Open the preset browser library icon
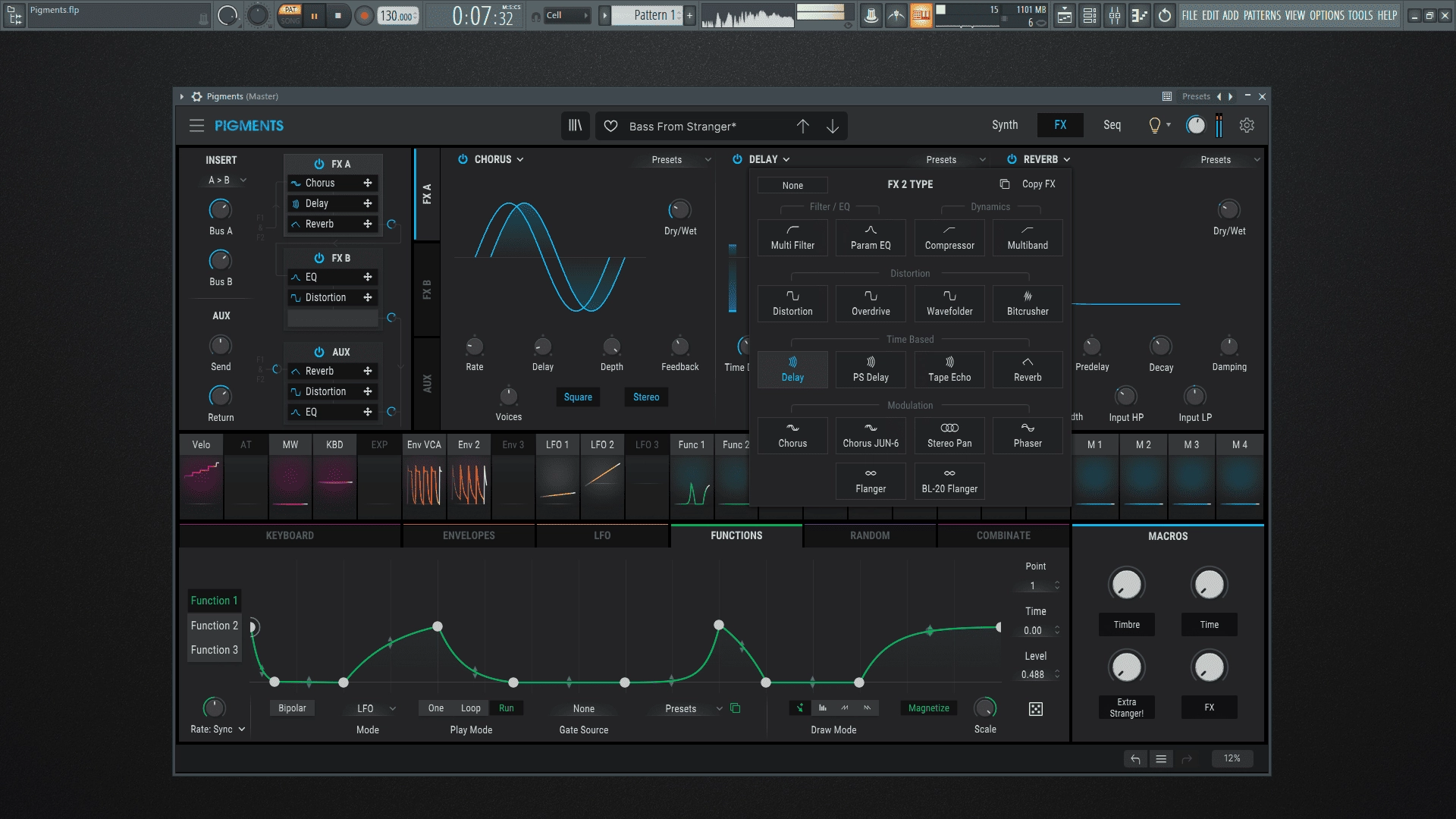 pyautogui.click(x=576, y=126)
